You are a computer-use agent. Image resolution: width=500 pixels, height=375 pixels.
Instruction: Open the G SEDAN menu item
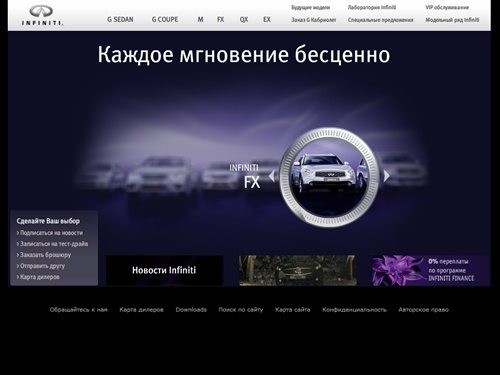click(120, 20)
